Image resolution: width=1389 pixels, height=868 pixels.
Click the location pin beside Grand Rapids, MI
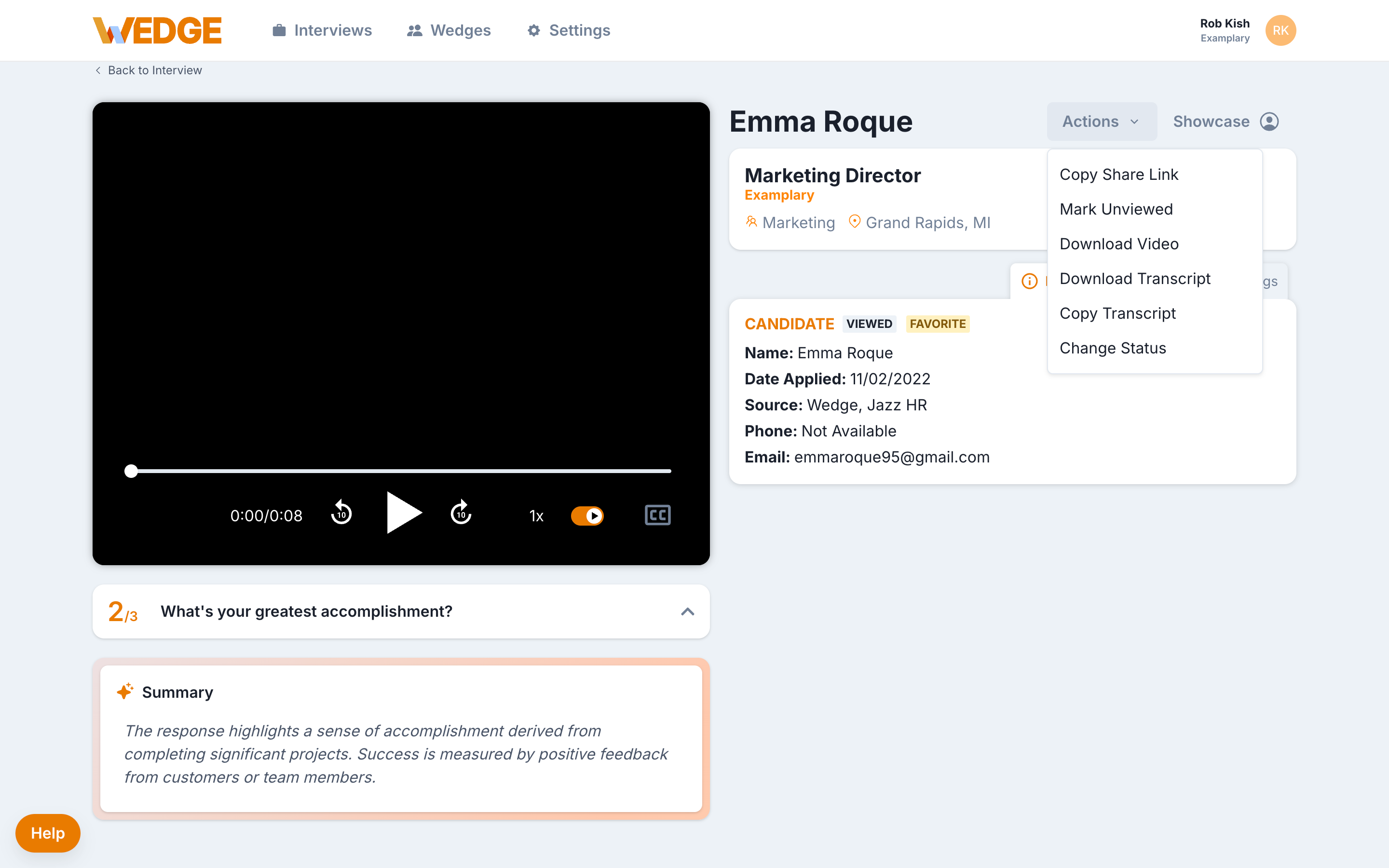(855, 222)
